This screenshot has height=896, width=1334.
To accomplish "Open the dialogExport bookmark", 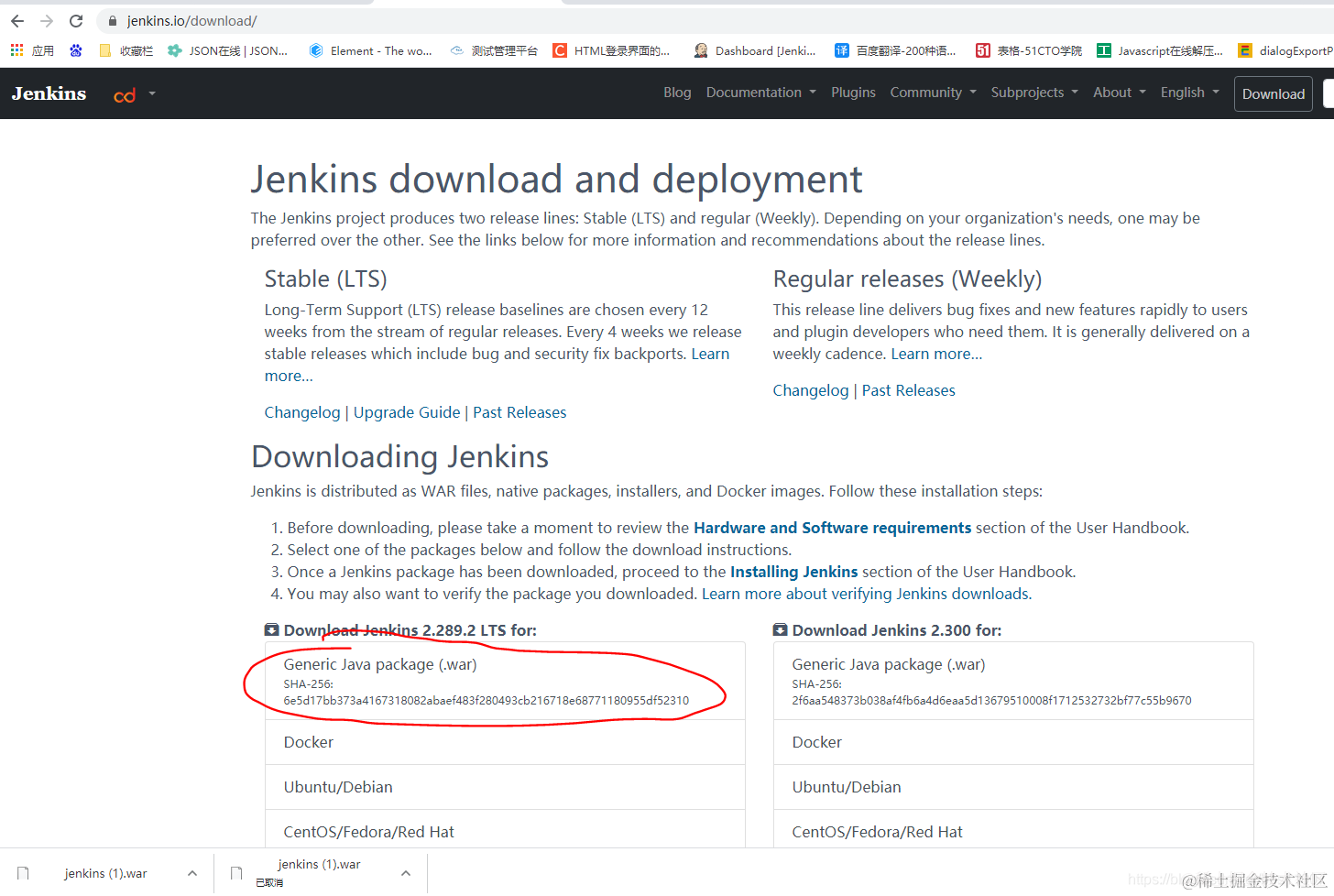I will pos(1285,50).
